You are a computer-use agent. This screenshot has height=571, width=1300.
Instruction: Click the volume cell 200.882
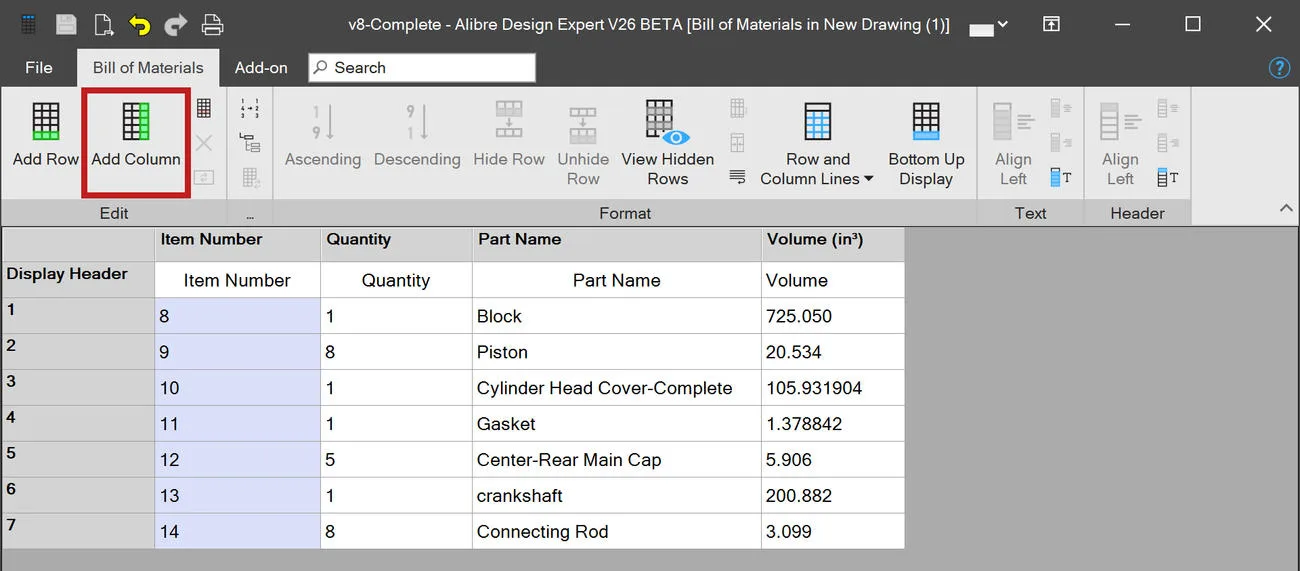coord(833,496)
